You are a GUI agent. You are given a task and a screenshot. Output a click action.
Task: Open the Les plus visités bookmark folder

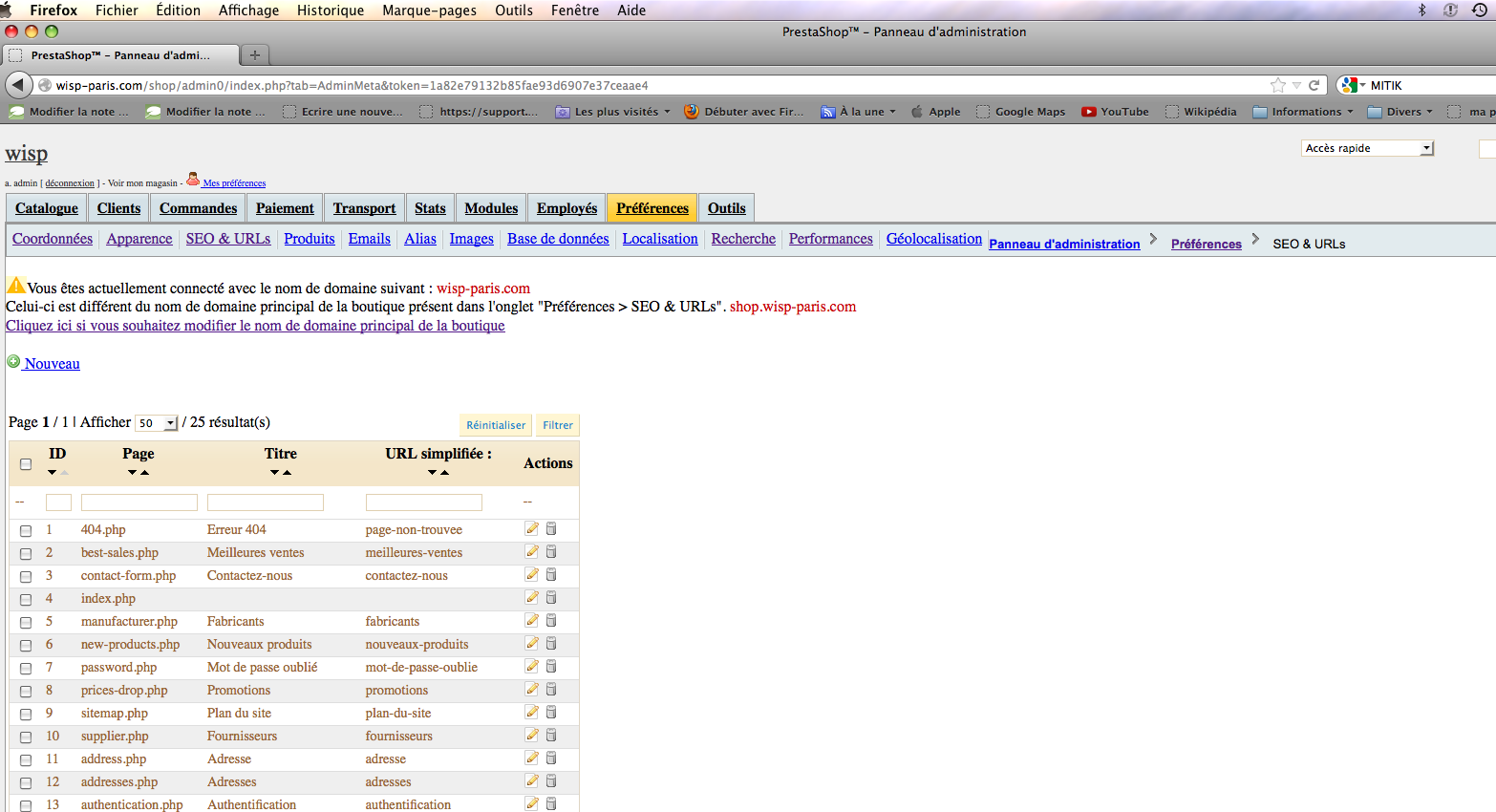point(613,112)
